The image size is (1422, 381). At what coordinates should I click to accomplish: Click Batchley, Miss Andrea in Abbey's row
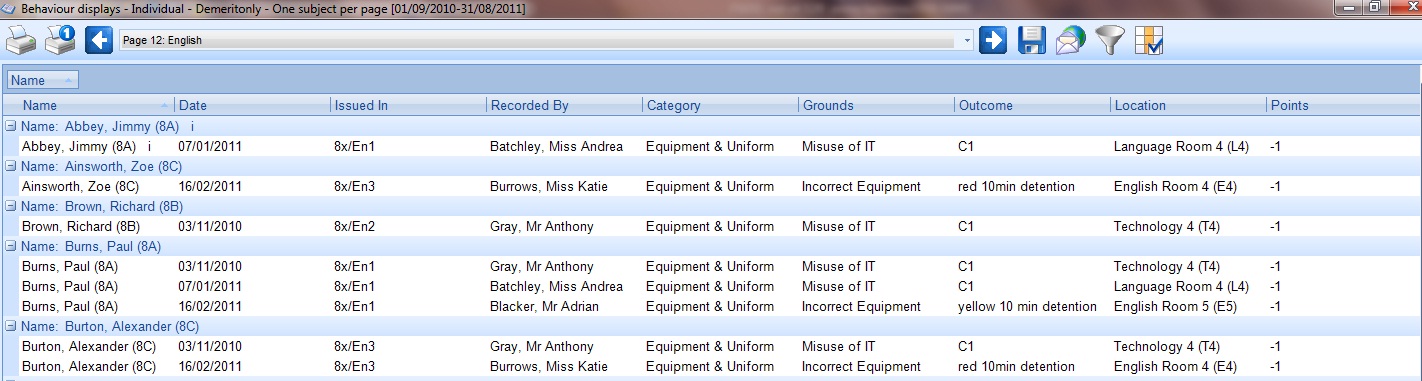[x=556, y=147]
